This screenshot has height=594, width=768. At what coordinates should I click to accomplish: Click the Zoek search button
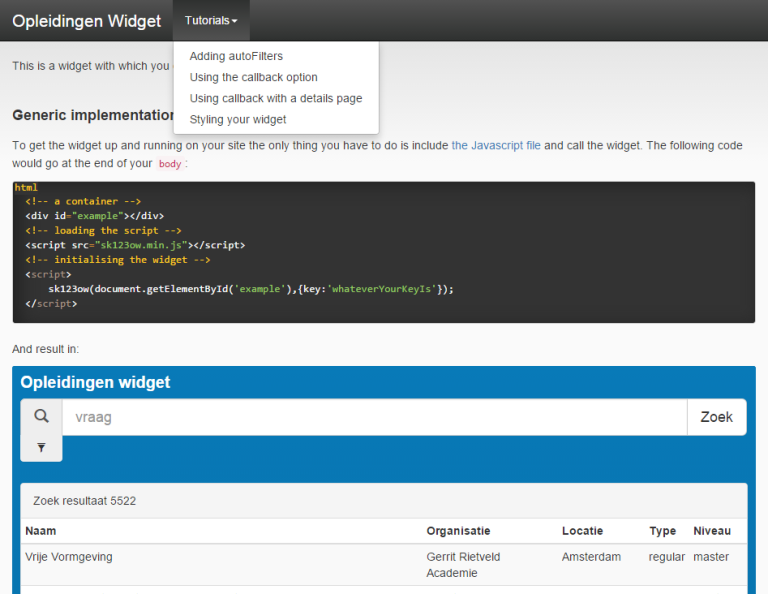(x=717, y=417)
